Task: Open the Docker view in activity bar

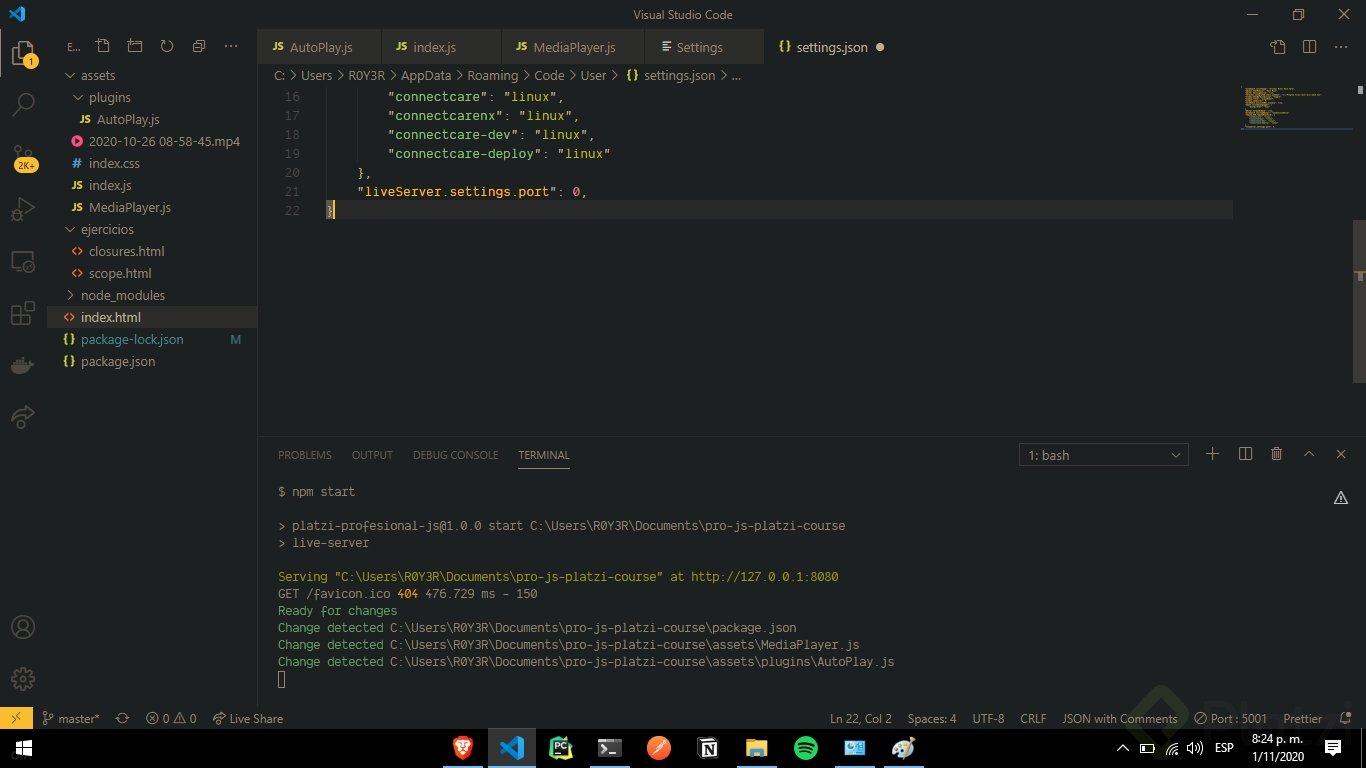Action: click(23, 366)
